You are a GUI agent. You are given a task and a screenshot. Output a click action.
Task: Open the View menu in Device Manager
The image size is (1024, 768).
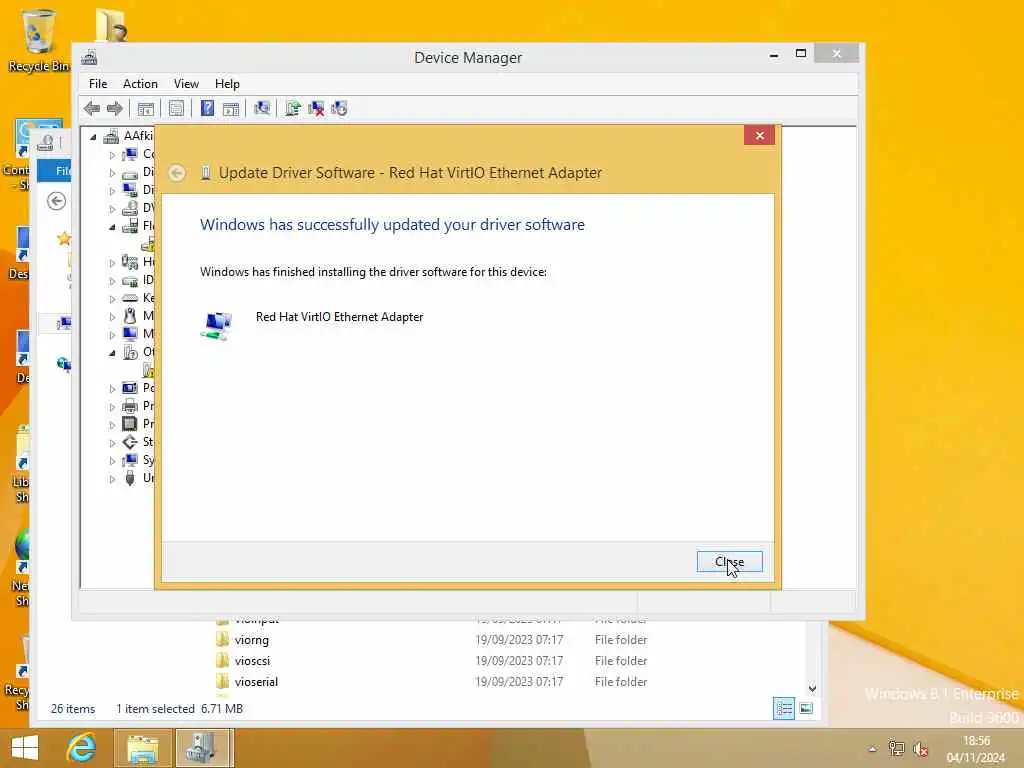tap(186, 84)
